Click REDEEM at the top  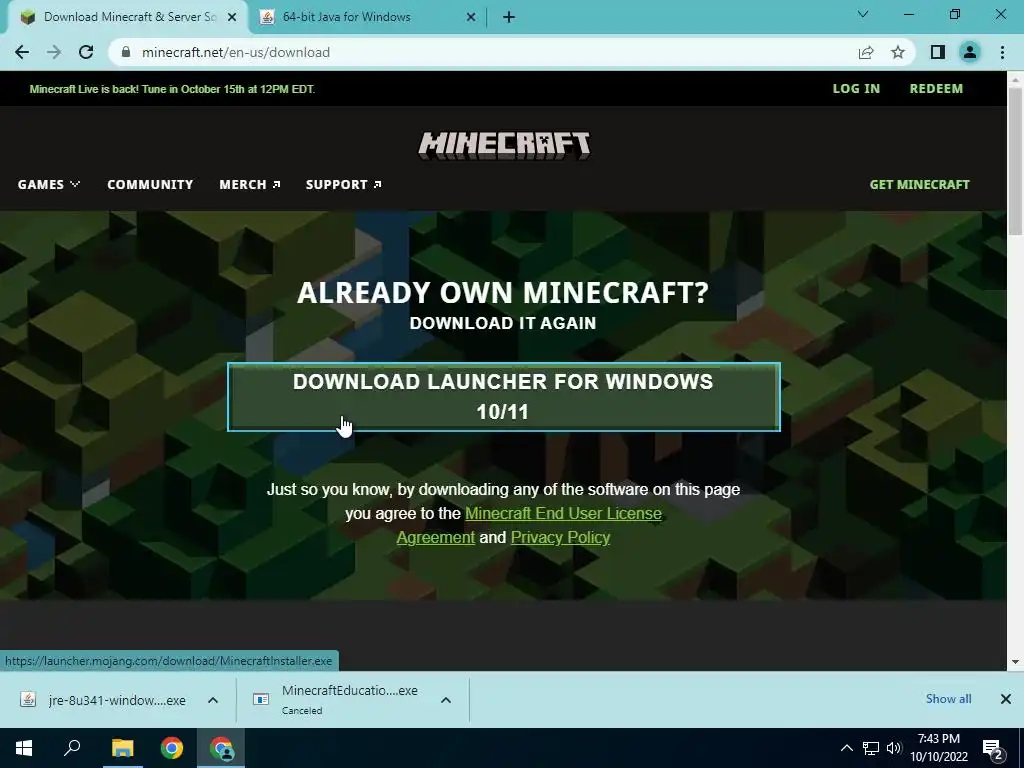936,89
